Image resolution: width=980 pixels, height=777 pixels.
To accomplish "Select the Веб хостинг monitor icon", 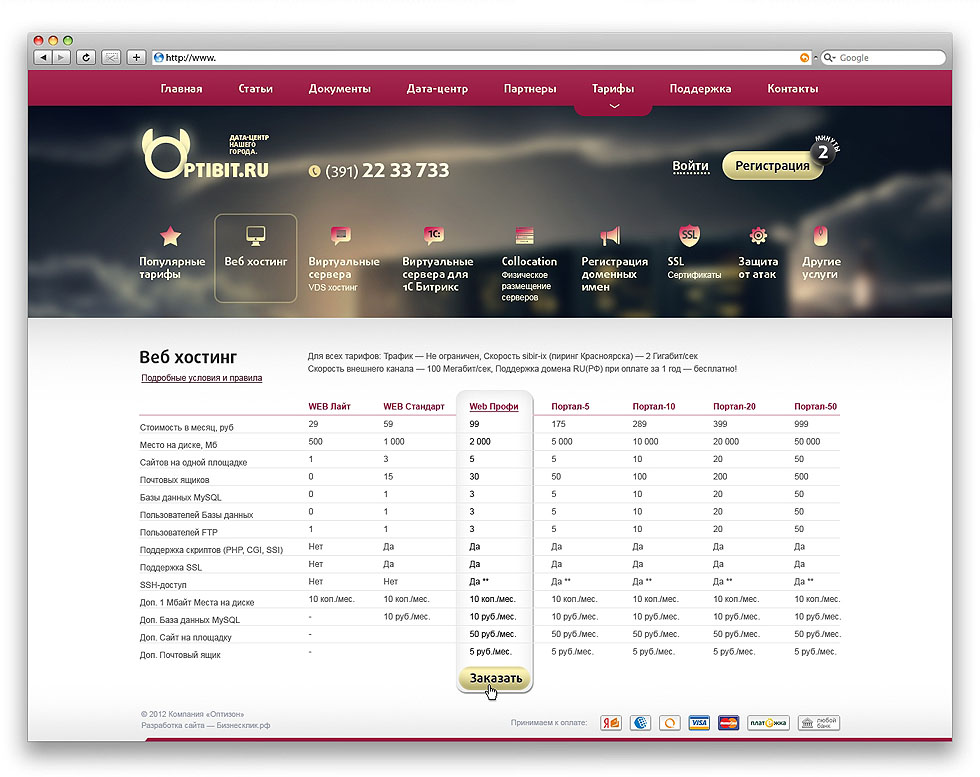I will (256, 236).
